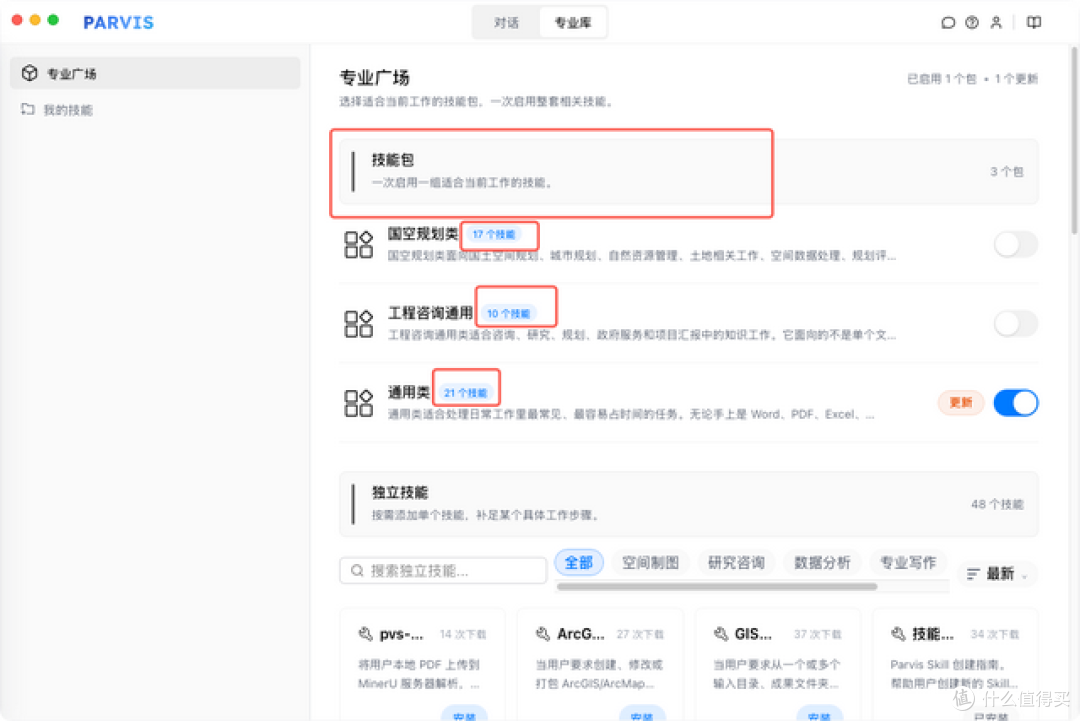The width and height of the screenshot is (1080, 721).
Task: Open the GIS... skill card
Action: [778, 664]
